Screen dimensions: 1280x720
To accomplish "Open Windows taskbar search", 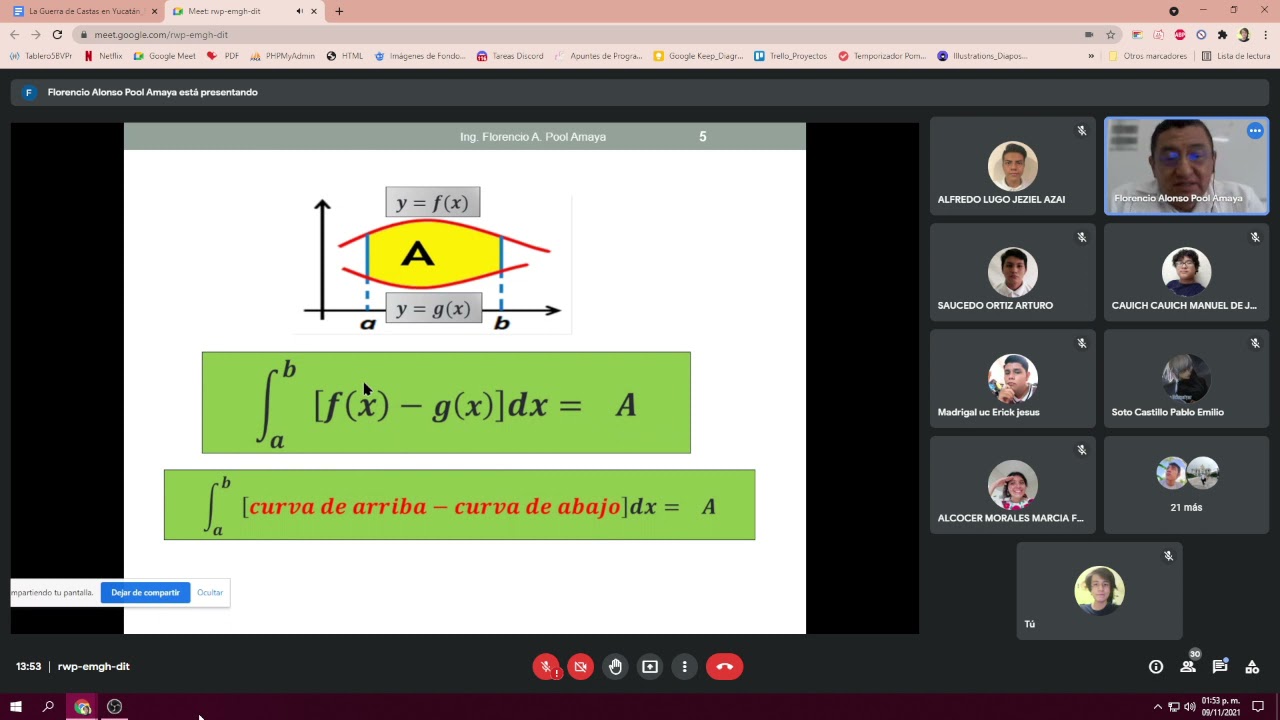I will (48, 707).
